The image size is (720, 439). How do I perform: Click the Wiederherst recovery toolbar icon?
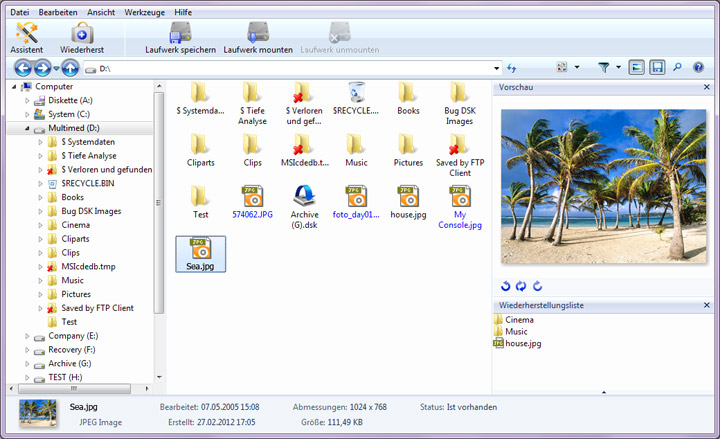tap(82, 38)
